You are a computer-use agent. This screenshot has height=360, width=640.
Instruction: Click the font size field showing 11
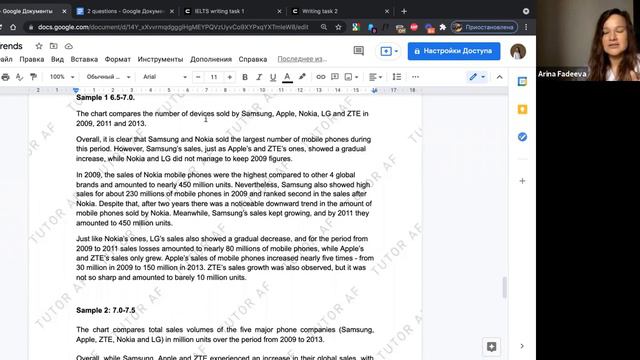point(214,77)
